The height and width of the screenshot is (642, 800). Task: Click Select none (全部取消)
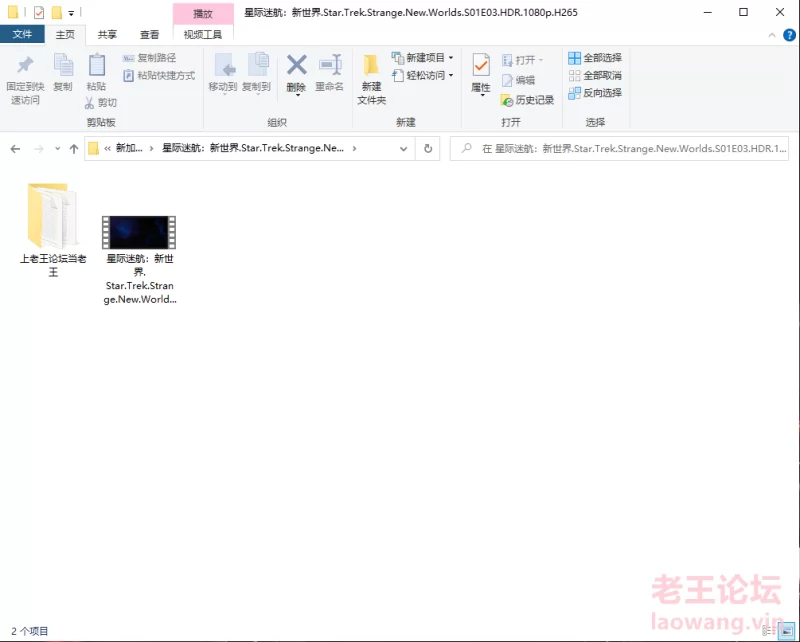tap(595, 76)
